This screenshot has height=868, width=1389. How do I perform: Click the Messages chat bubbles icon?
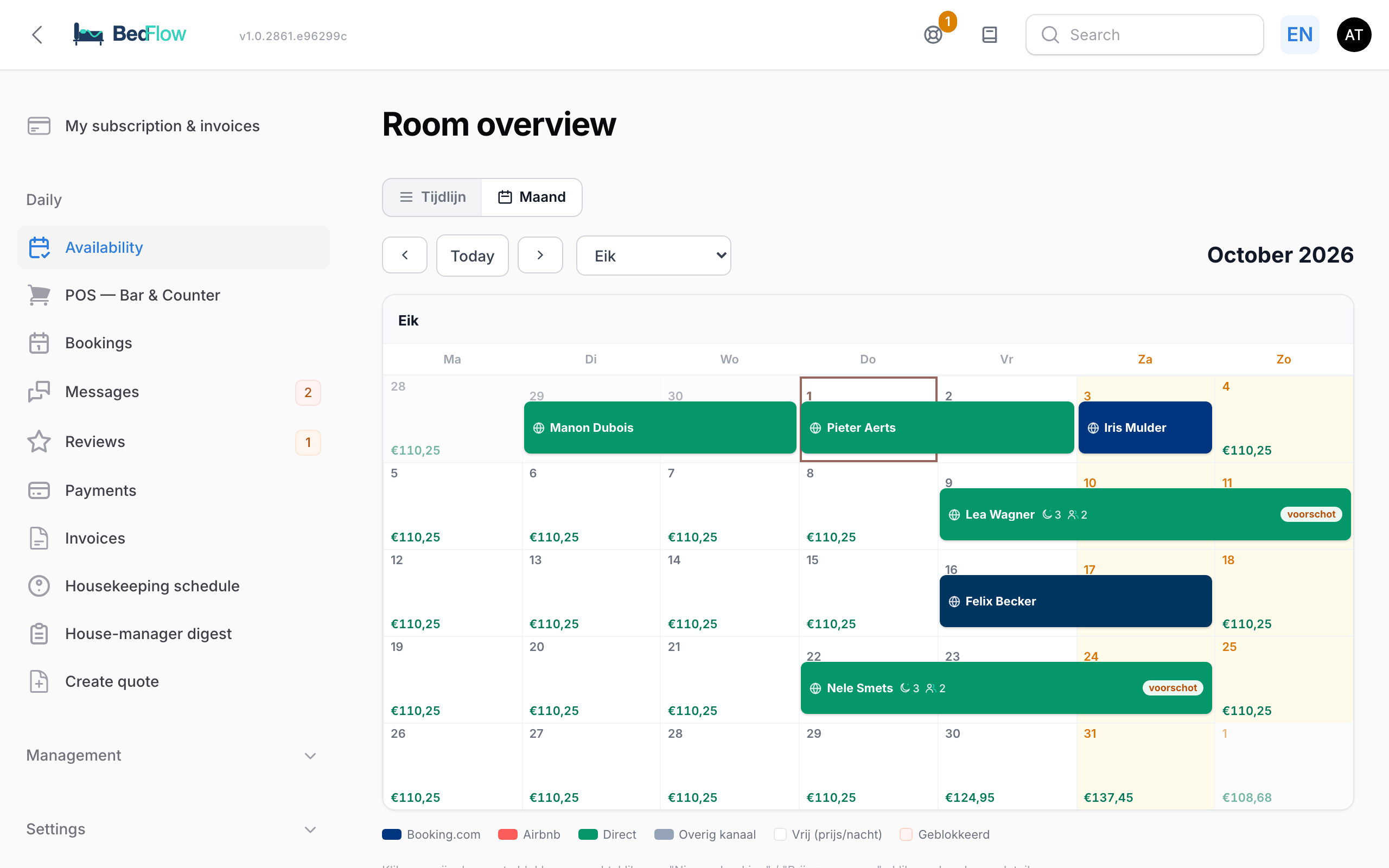(x=39, y=392)
